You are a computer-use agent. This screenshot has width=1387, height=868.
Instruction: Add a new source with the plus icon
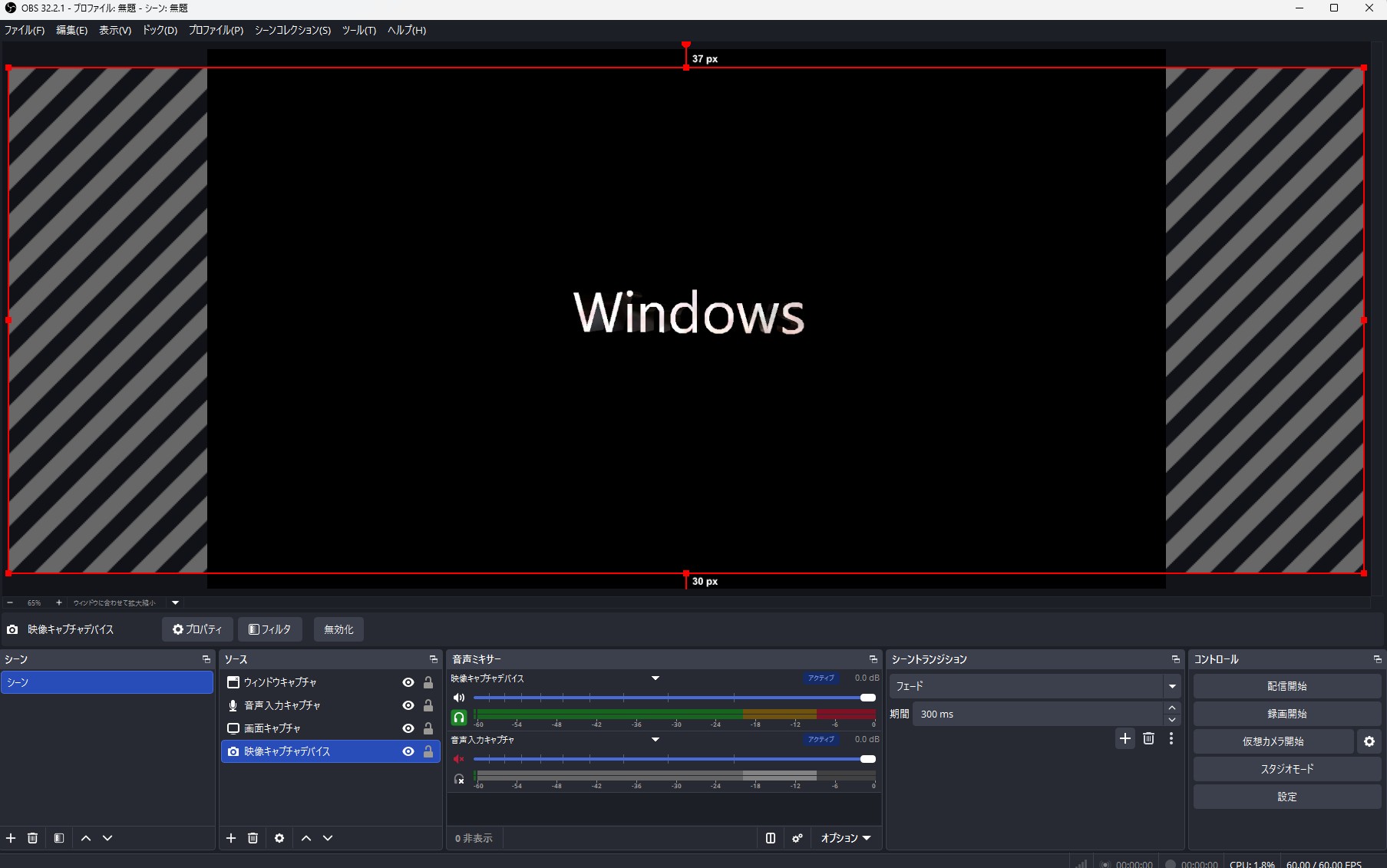[231, 838]
